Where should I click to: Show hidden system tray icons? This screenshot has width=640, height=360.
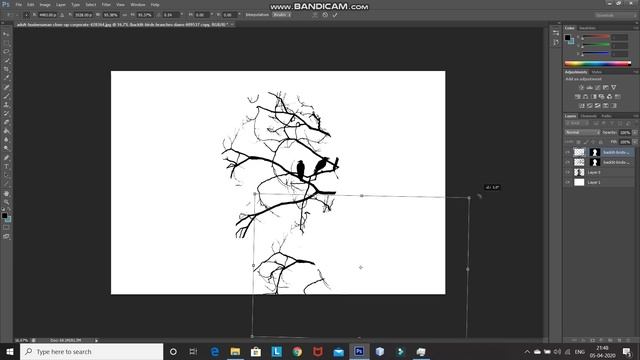527,352
